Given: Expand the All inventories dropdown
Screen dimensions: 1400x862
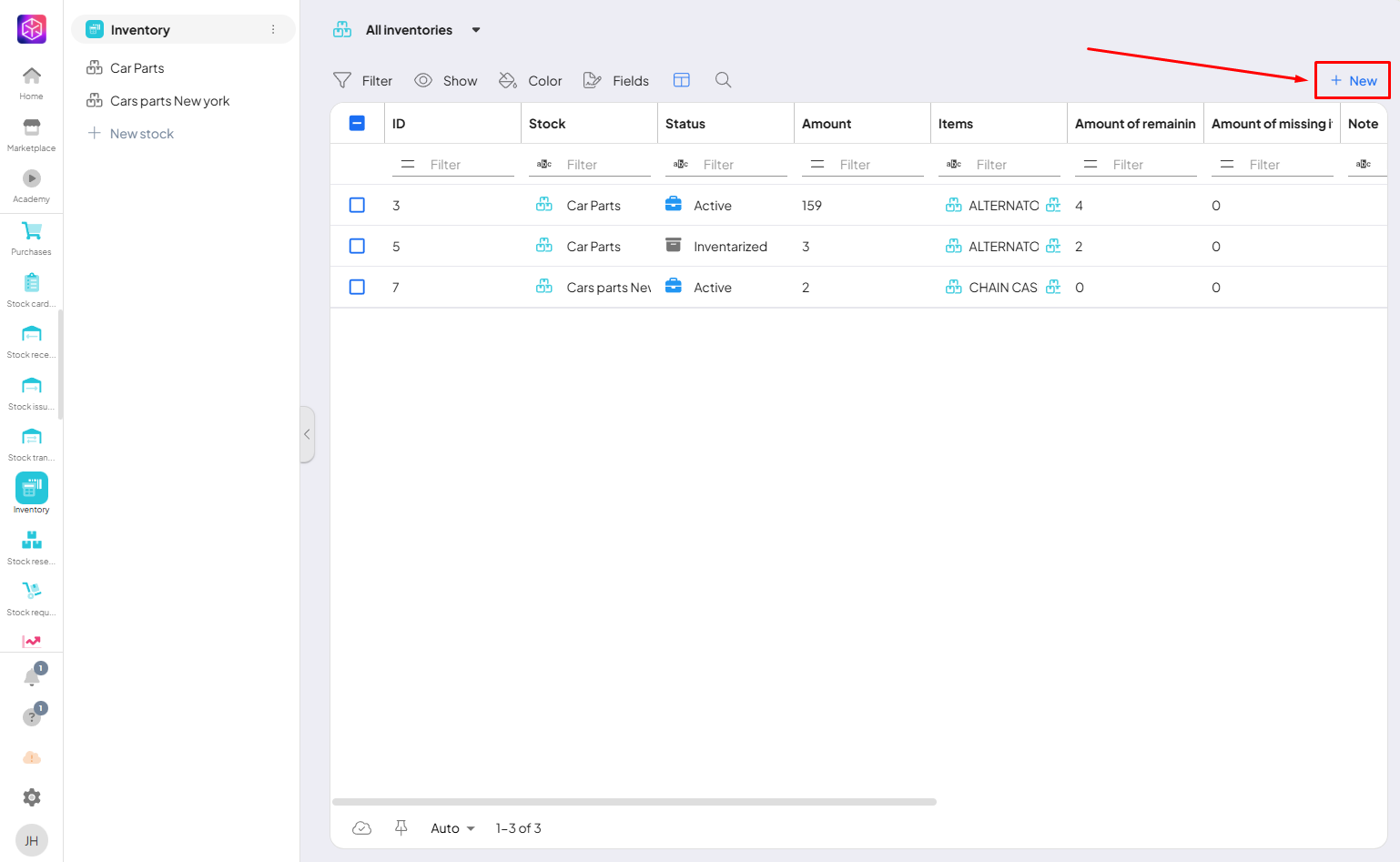Looking at the screenshot, I should (475, 30).
